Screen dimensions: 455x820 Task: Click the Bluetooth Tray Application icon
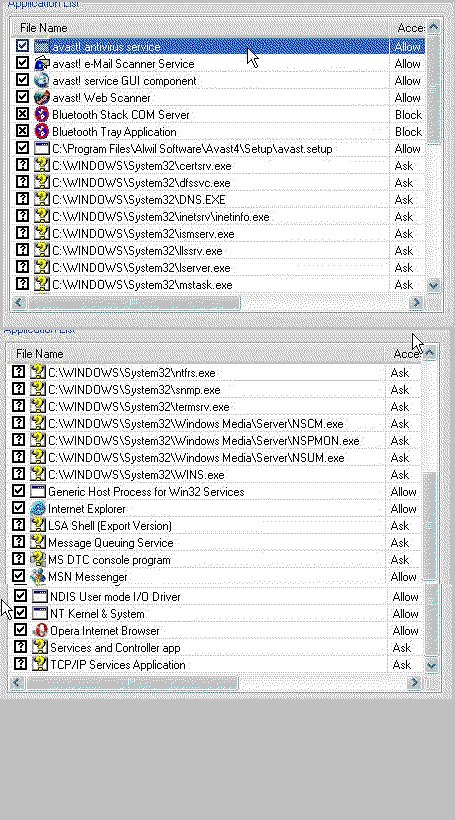point(42,132)
